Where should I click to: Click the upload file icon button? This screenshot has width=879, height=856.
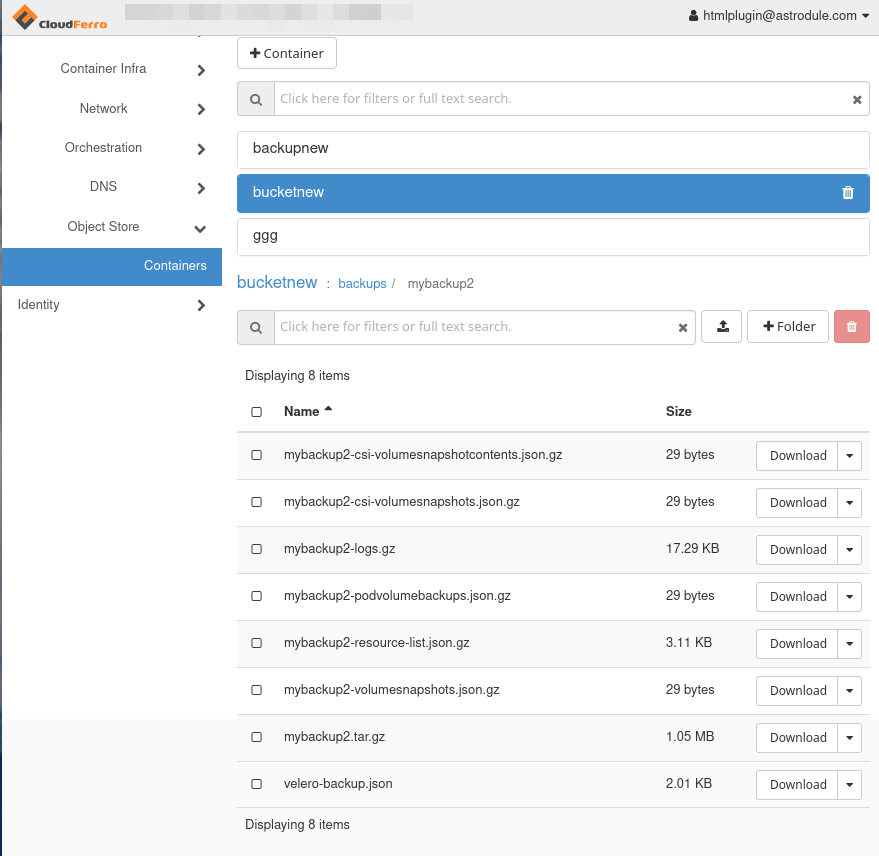pos(722,327)
